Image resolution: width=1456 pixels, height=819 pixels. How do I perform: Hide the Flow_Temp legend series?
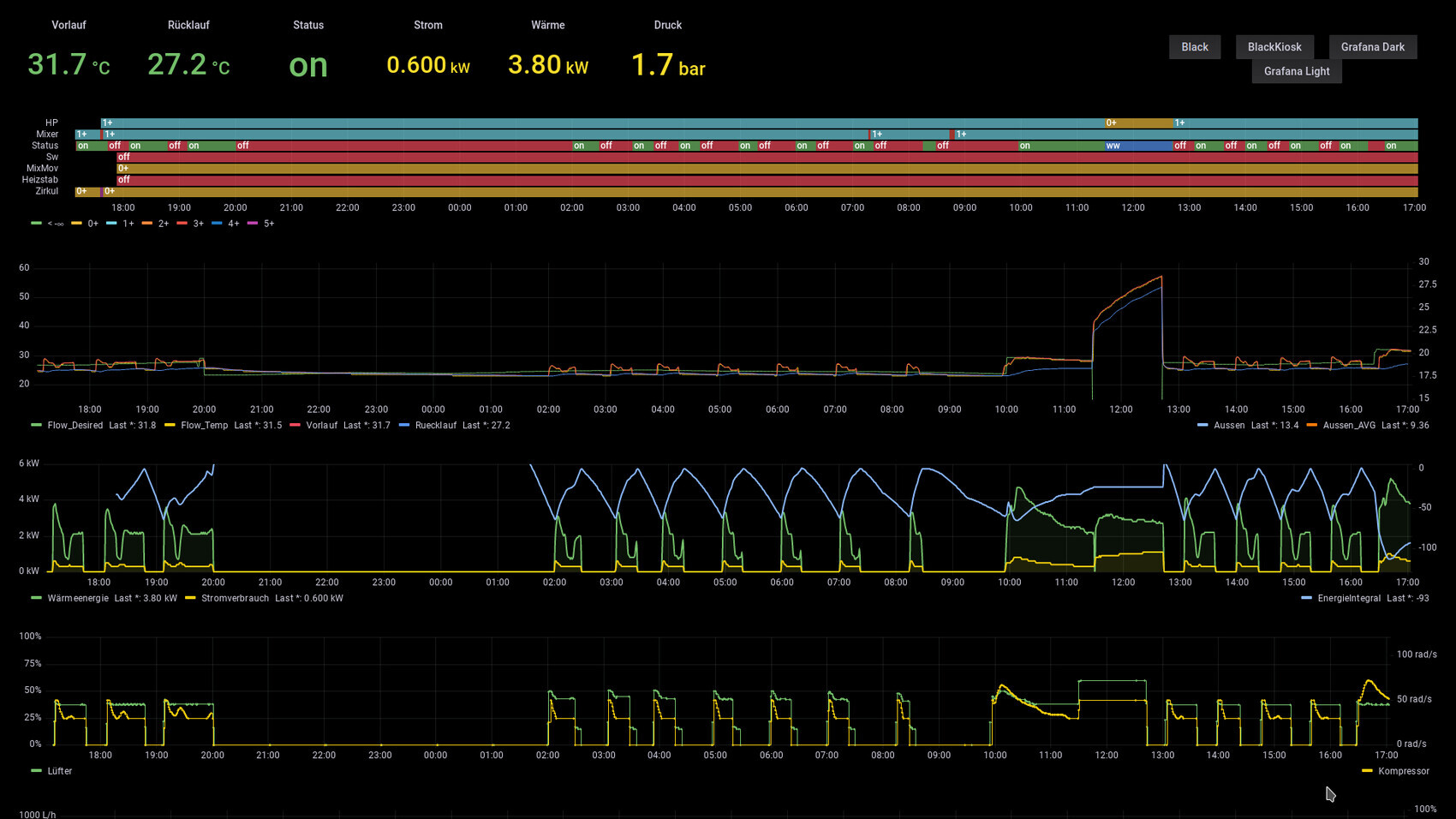[204, 425]
